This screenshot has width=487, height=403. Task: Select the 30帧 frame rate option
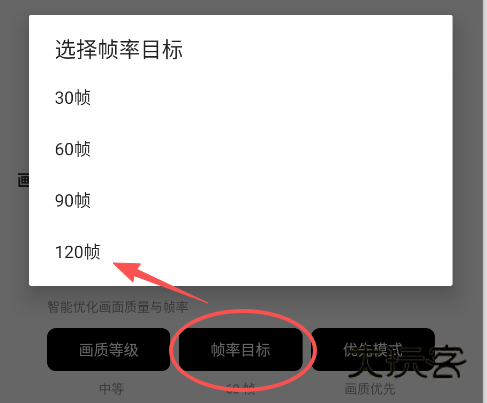click(240, 98)
